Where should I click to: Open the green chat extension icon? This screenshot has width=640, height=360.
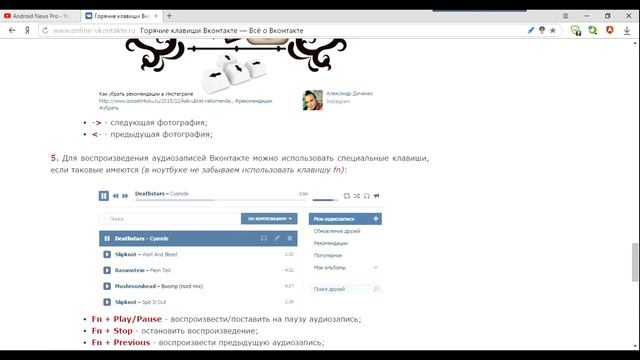pyautogui.click(x=576, y=31)
